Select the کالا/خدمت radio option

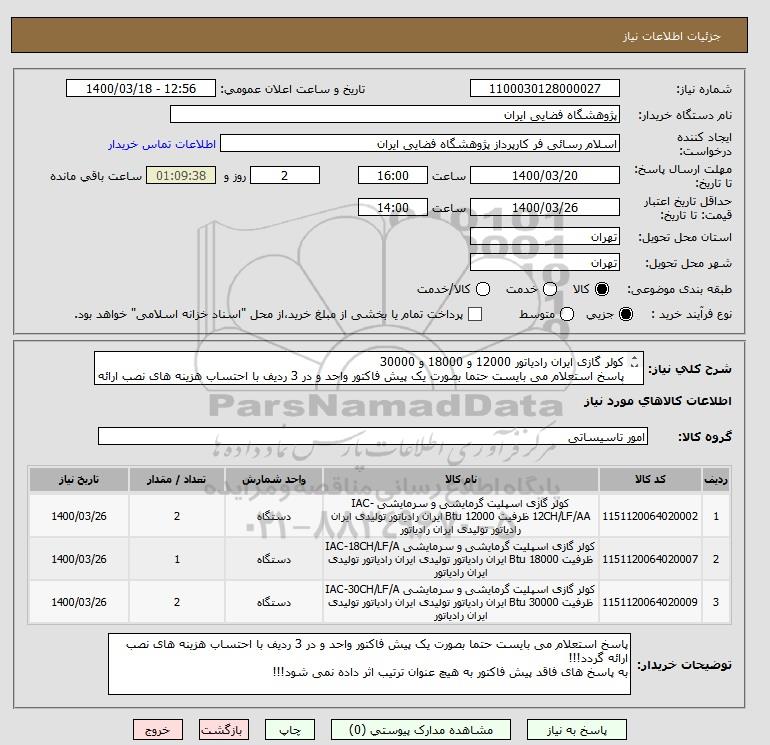click(x=483, y=289)
